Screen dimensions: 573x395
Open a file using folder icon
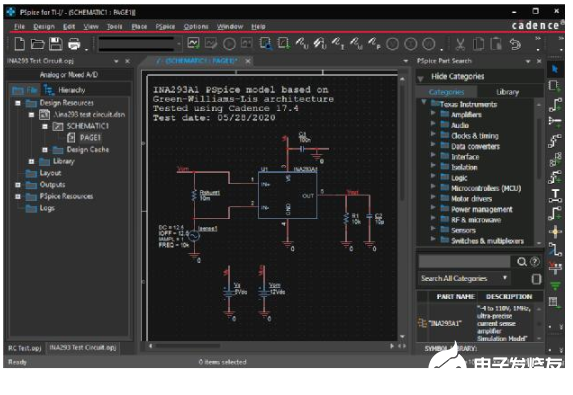click(37, 44)
